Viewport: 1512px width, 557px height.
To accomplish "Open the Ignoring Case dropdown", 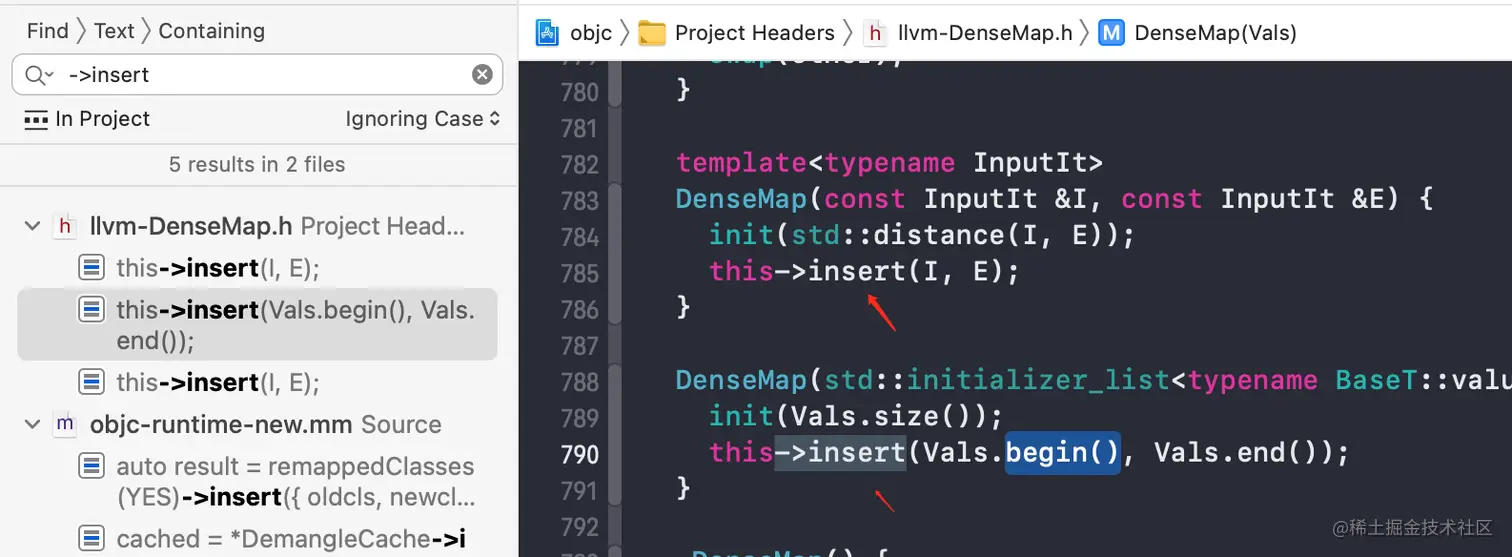I will tap(422, 119).
